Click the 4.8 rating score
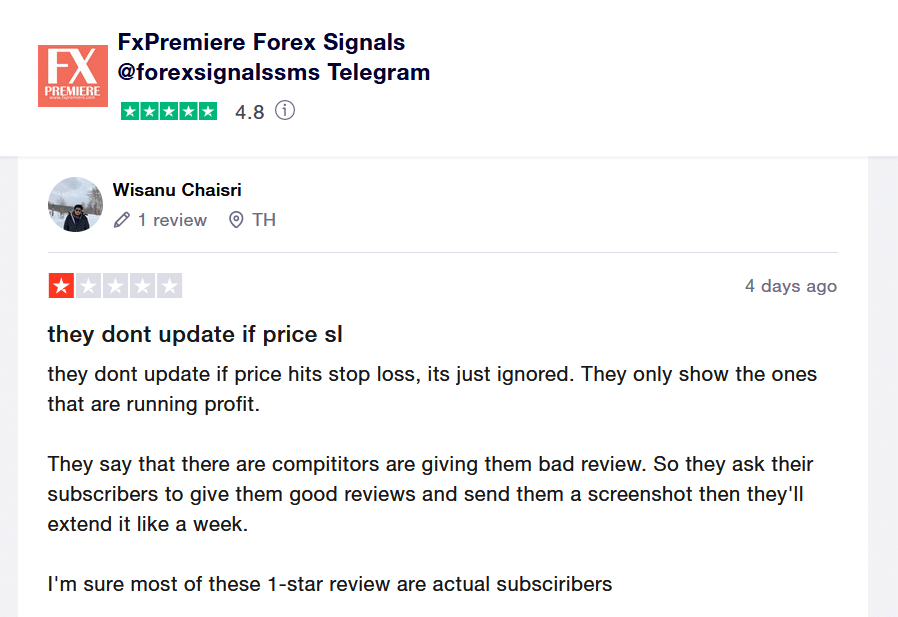 point(250,111)
